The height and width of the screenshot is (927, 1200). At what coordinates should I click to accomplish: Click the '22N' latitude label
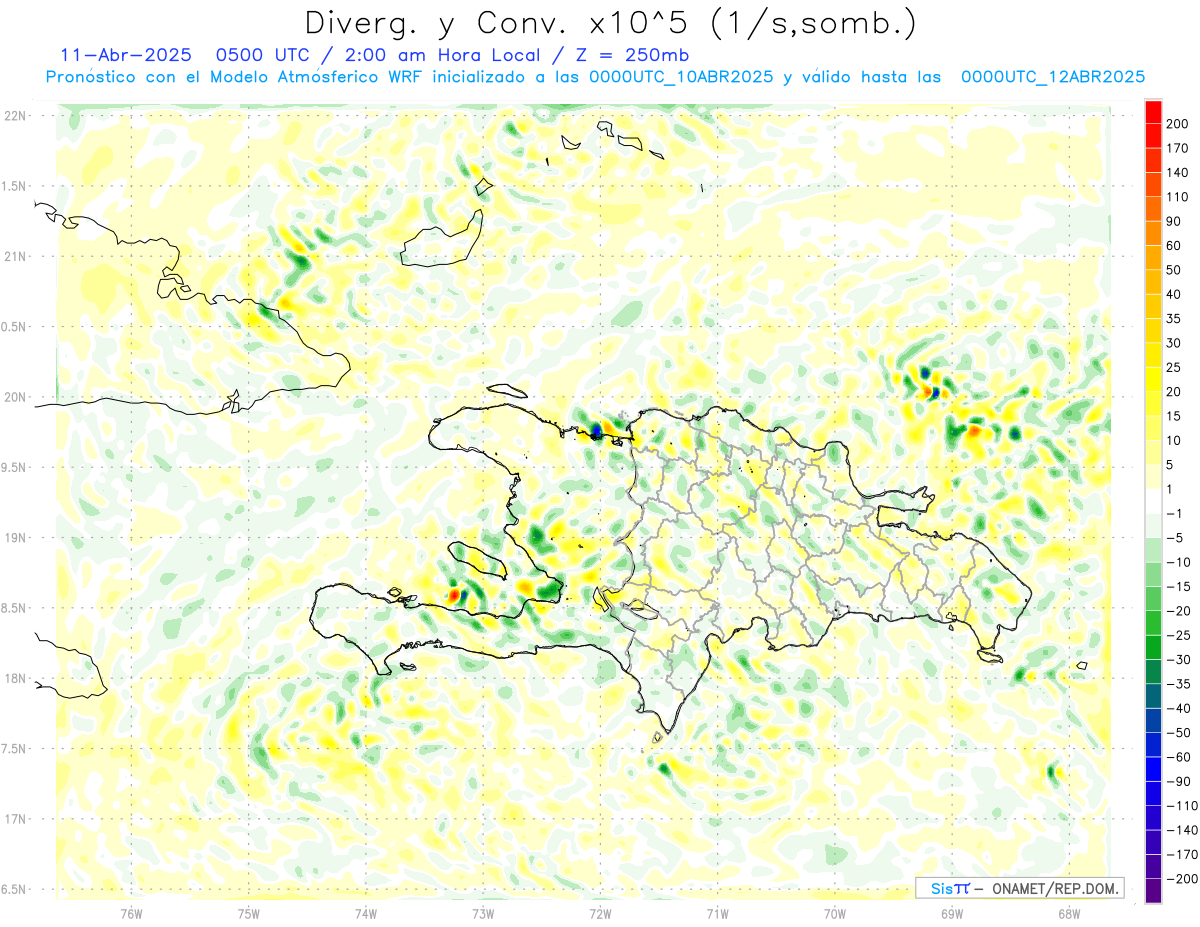15,116
